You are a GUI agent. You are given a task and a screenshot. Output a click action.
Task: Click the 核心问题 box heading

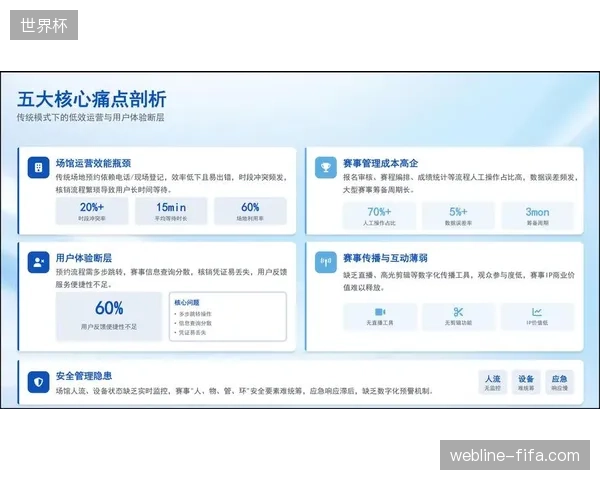point(187,302)
